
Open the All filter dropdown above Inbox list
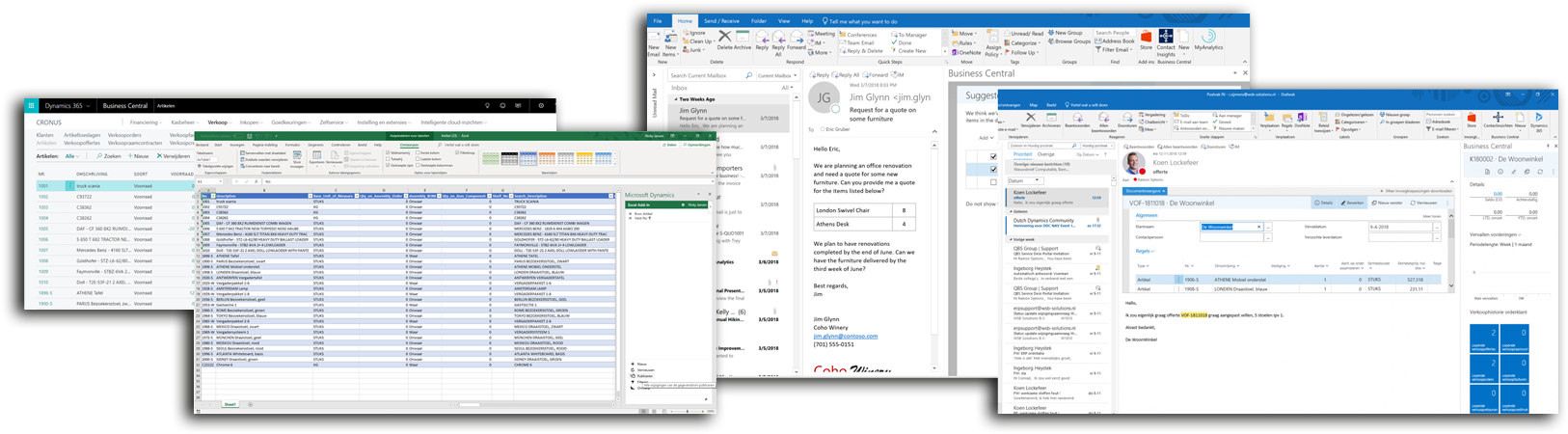[787, 88]
